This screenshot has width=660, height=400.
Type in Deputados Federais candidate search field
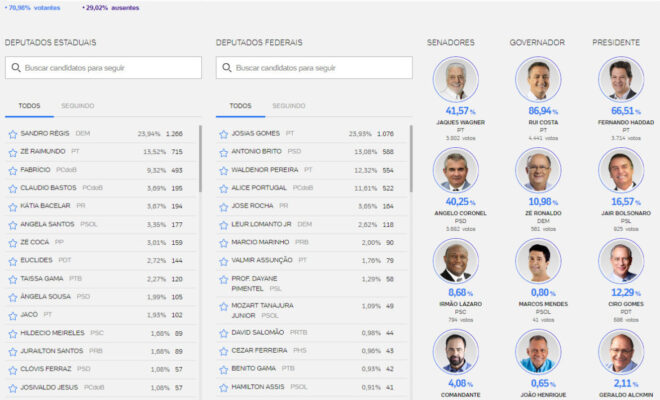coord(320,68)
